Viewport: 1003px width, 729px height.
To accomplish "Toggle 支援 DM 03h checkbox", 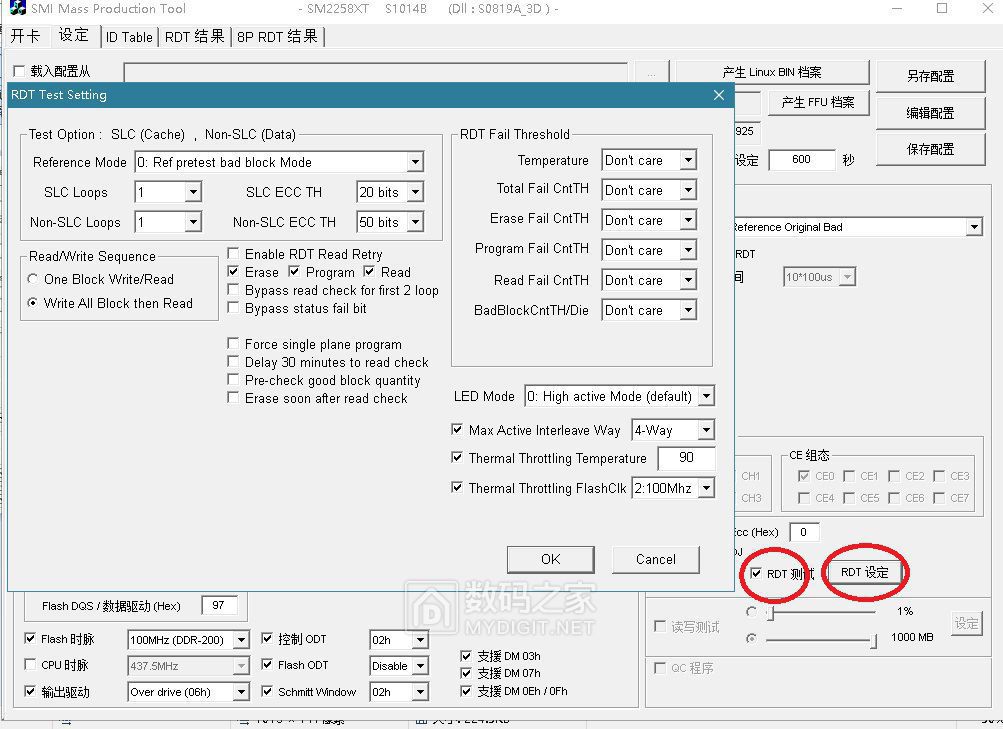I will coord(466,655).
